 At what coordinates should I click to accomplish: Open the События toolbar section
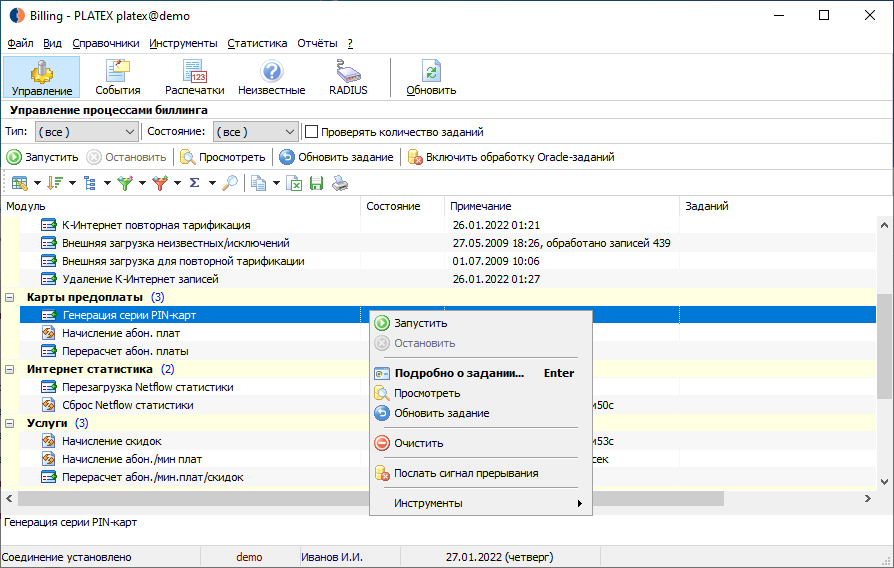point(117,78)
